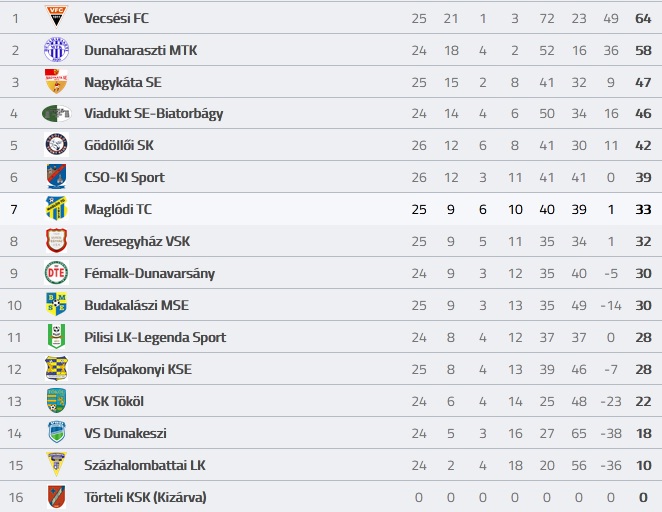Click the Törteli KSK red shield crest
The width and height of the screenshot is (662, 512).
pyautogui.click(x=56, y=496)
